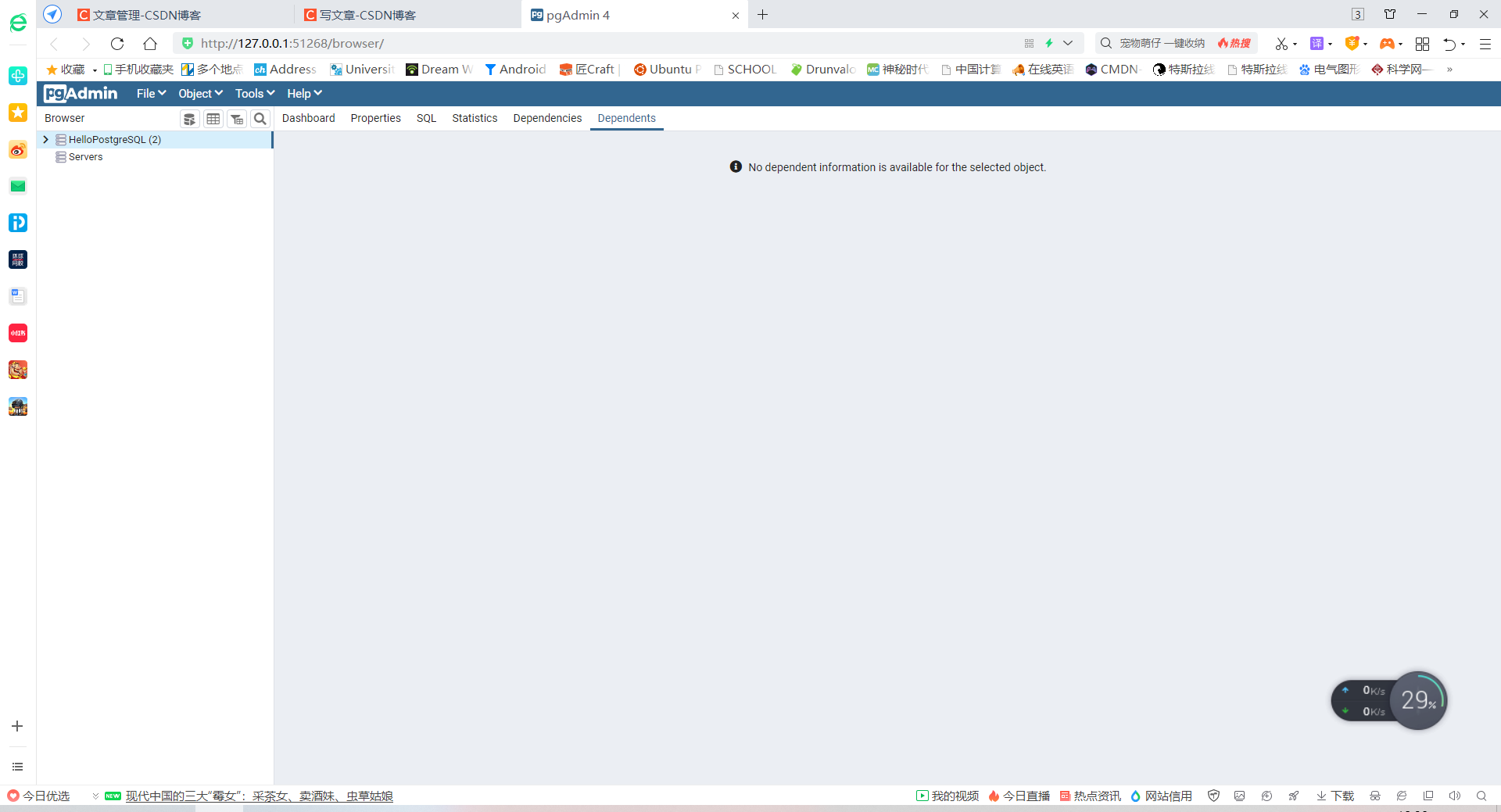Open the Ubuntu bookmark
Image resolution: width=1501 pixels, height=812 pixels.
(x=667, y=70)
